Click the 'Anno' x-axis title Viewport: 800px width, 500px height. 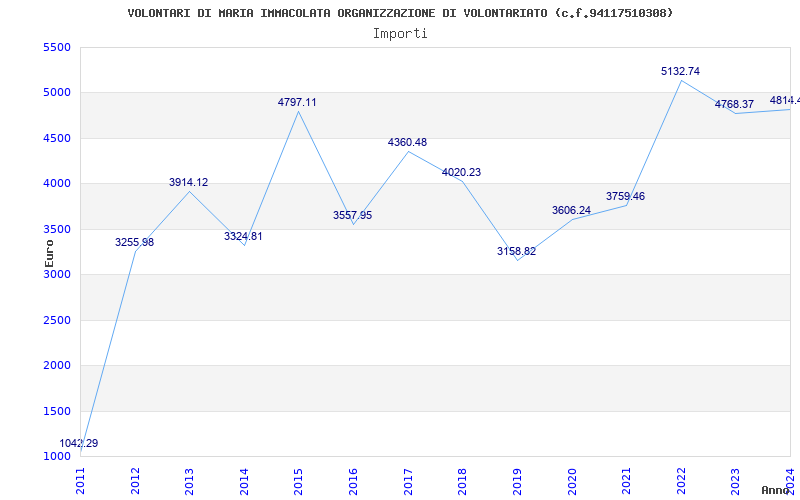pos(776,491)
